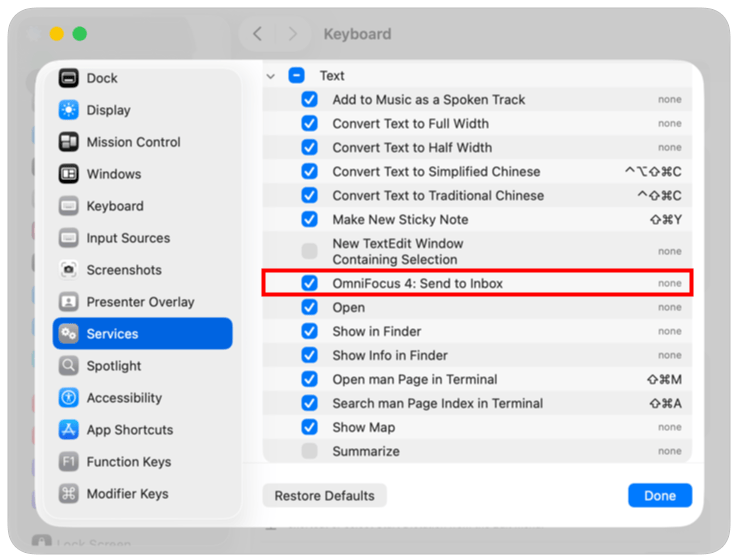The image size is (736, 560).
Task: Select the Display sun icon
Action: point(68,110)
